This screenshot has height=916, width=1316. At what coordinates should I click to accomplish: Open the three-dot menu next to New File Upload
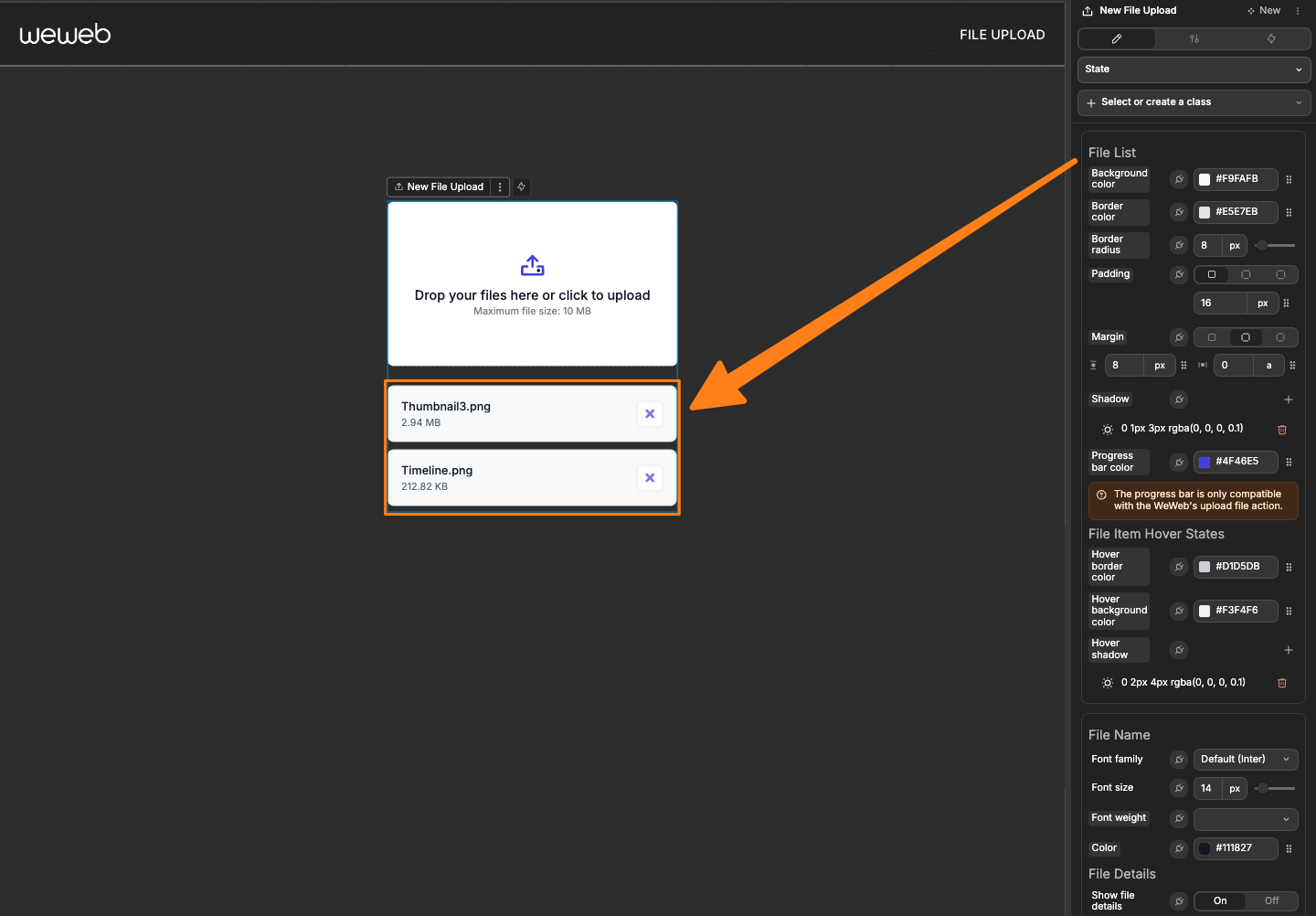500,186
